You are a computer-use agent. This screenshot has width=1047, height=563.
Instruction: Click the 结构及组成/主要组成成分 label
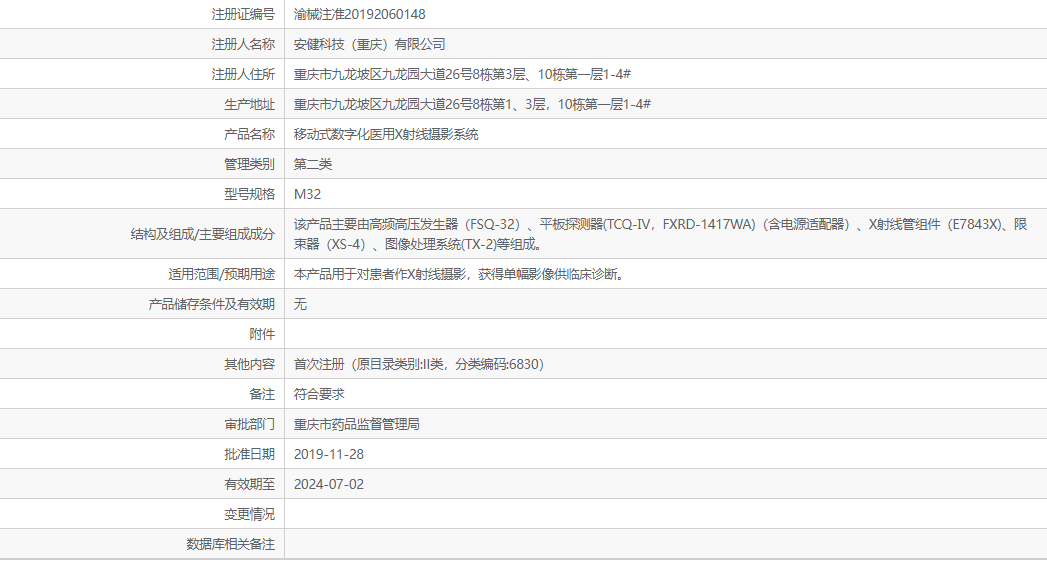click(202, 234)
